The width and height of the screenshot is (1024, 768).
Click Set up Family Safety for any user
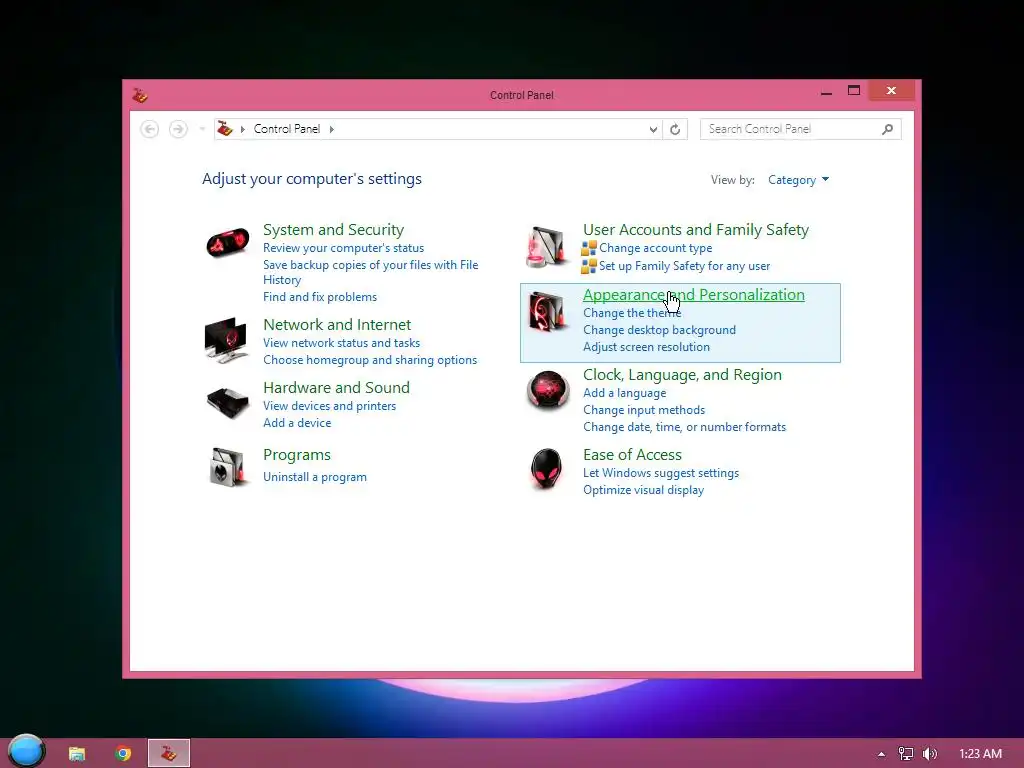684,266
